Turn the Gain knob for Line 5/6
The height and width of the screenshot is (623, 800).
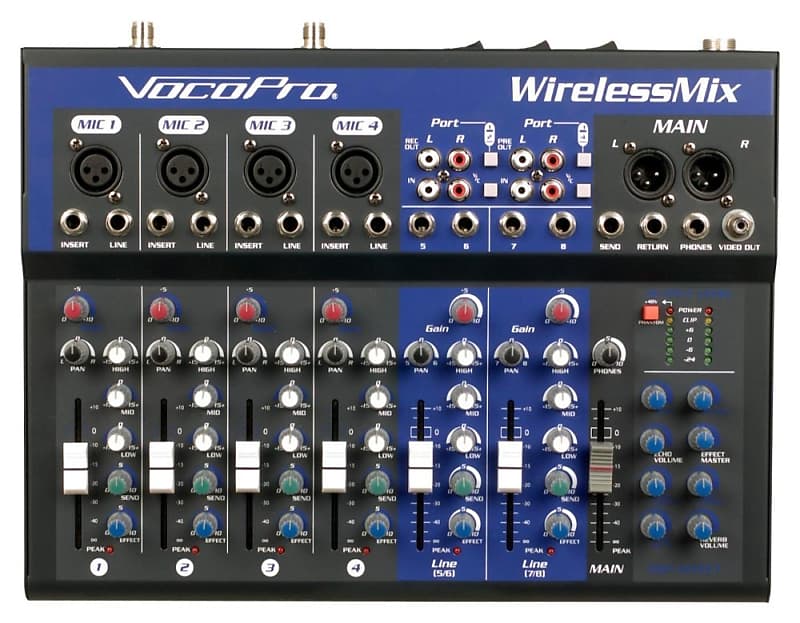click(x=464, y=308)
